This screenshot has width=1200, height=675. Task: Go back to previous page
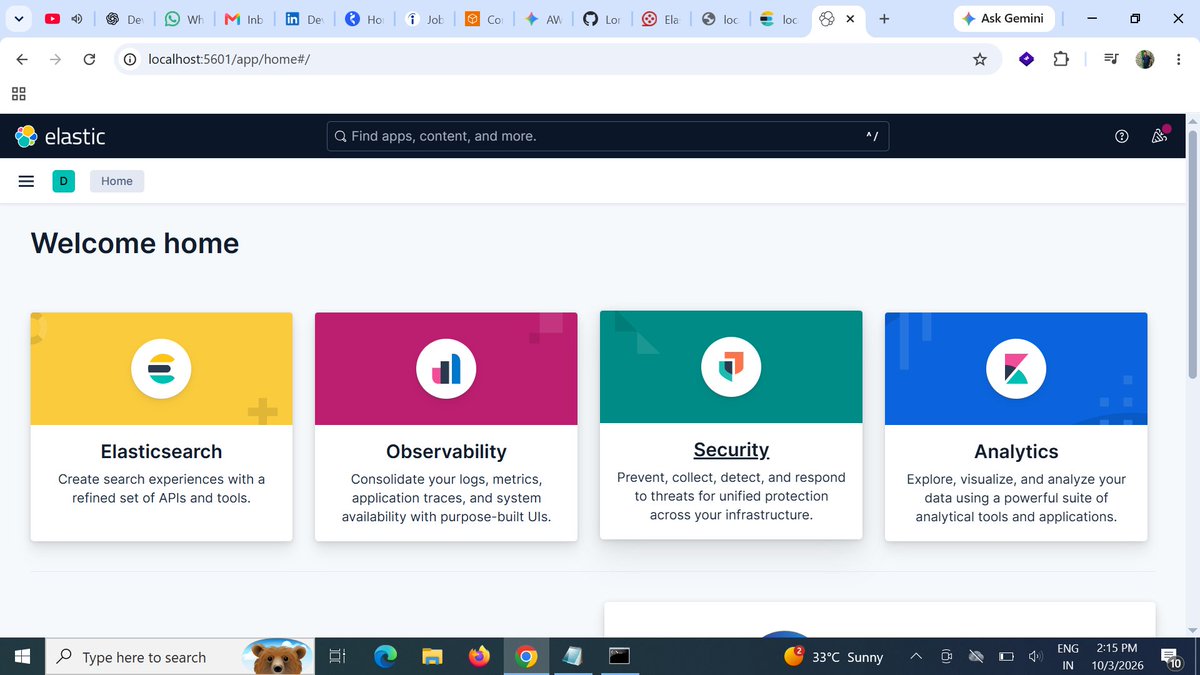pyautogui.click(x=22, y=60)
